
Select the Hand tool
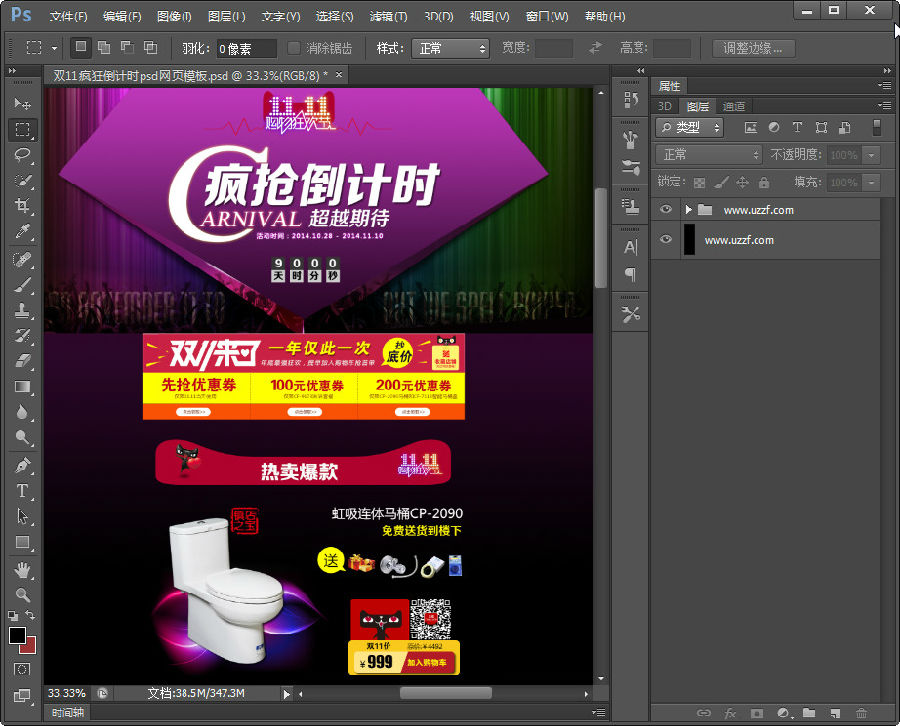pos(22,567)
